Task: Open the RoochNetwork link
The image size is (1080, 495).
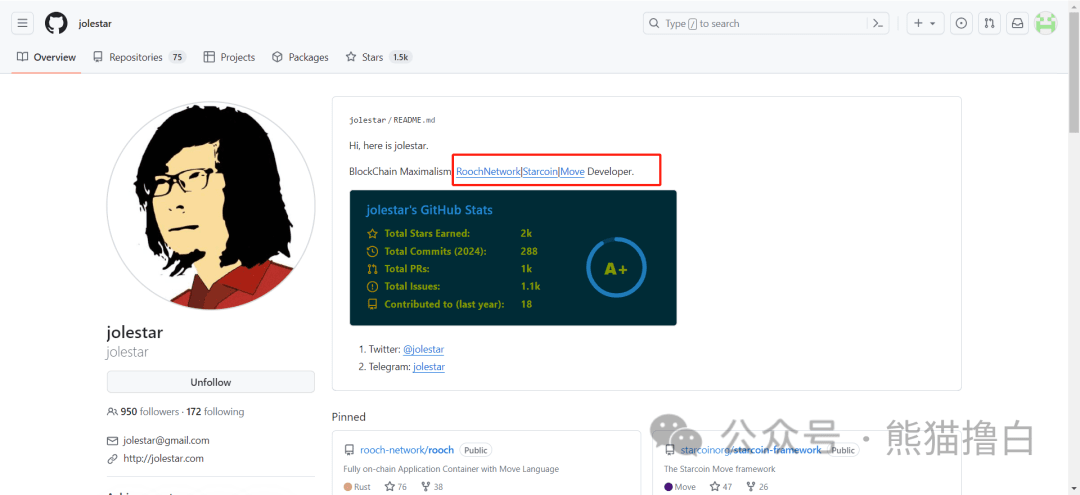Action: click(488, 172)
